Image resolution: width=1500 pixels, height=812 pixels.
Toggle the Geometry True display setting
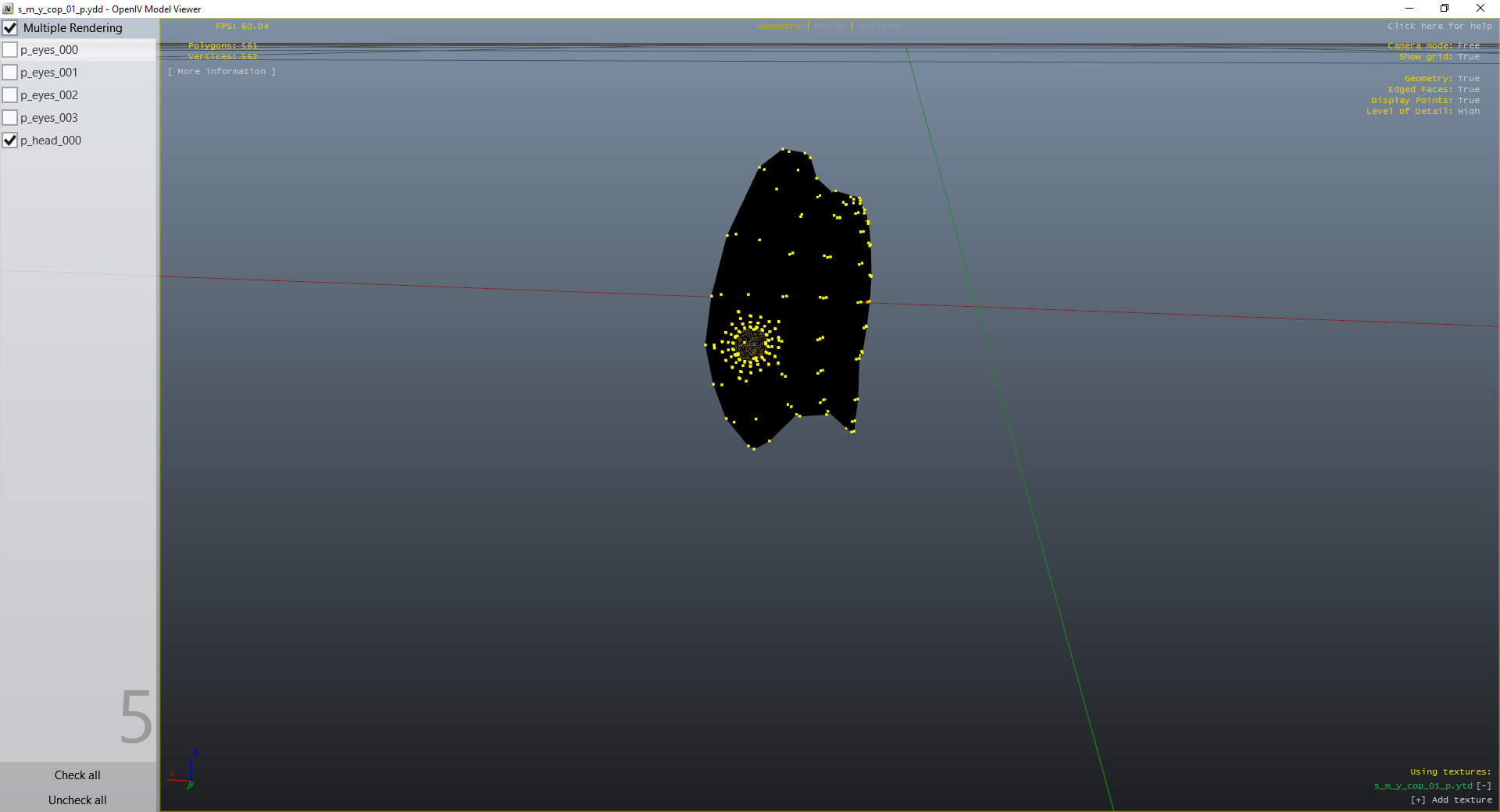pyautogui.click(x=1442, y=79)
